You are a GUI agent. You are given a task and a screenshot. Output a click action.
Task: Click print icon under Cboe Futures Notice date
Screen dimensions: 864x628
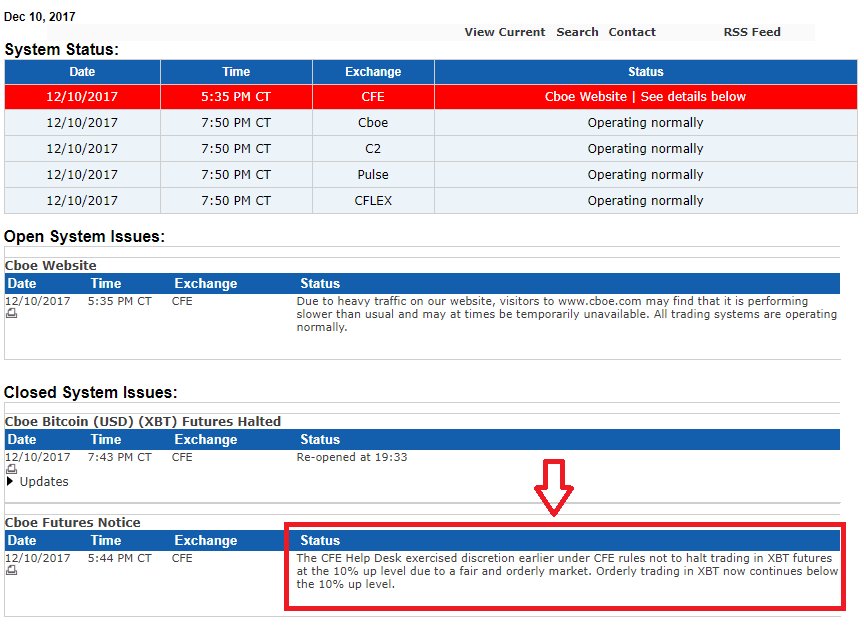click(x=12, y=571)
